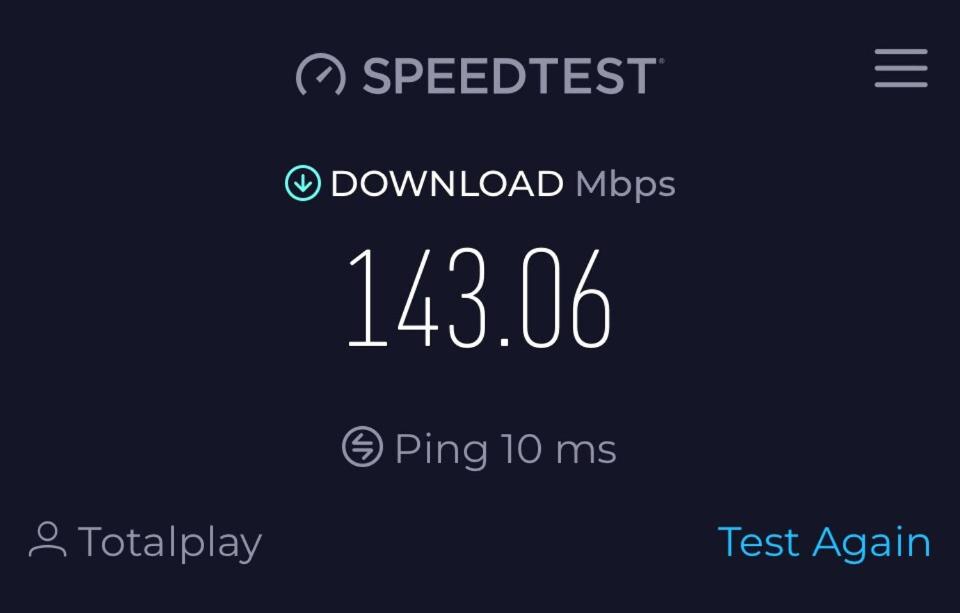Viewport: 960px width, 613px height.
Task: Run the test via Test Again
Action: point(824,542)
